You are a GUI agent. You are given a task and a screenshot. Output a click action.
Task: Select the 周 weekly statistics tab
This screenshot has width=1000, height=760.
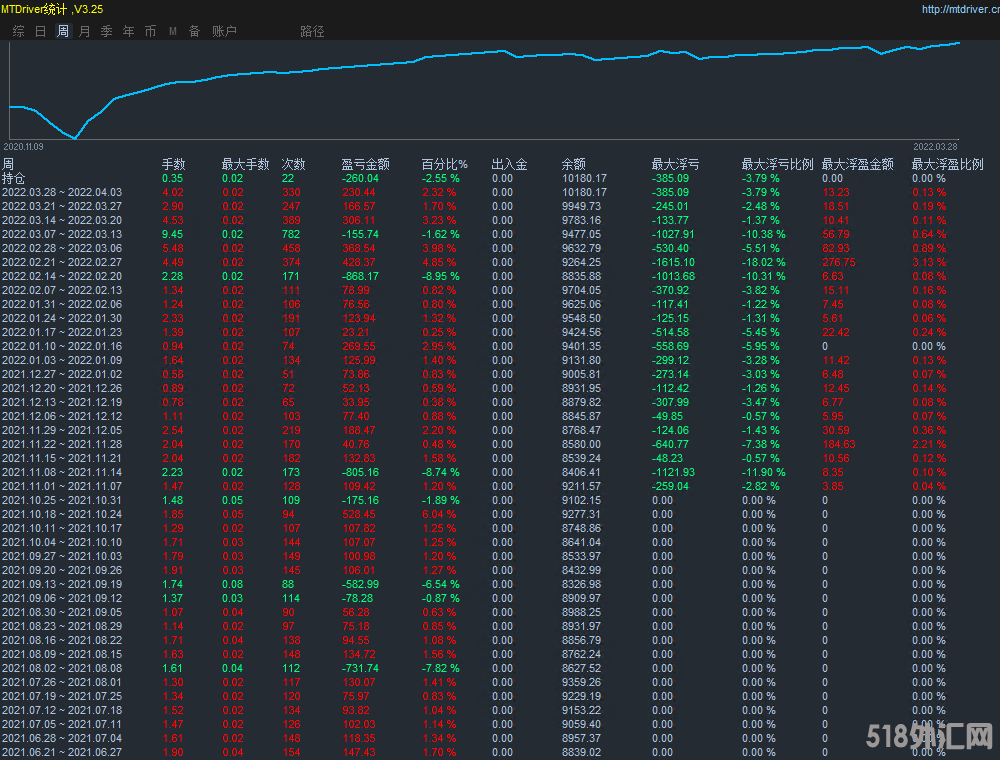click(63, 31)
